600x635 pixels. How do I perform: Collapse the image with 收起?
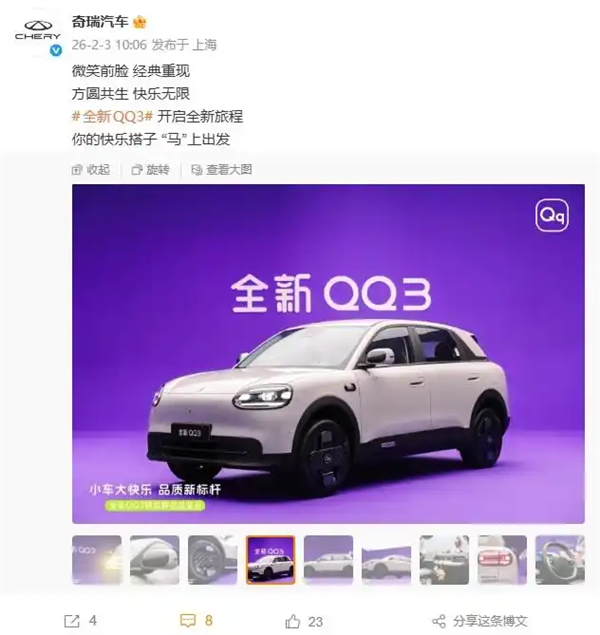(91, 170)
